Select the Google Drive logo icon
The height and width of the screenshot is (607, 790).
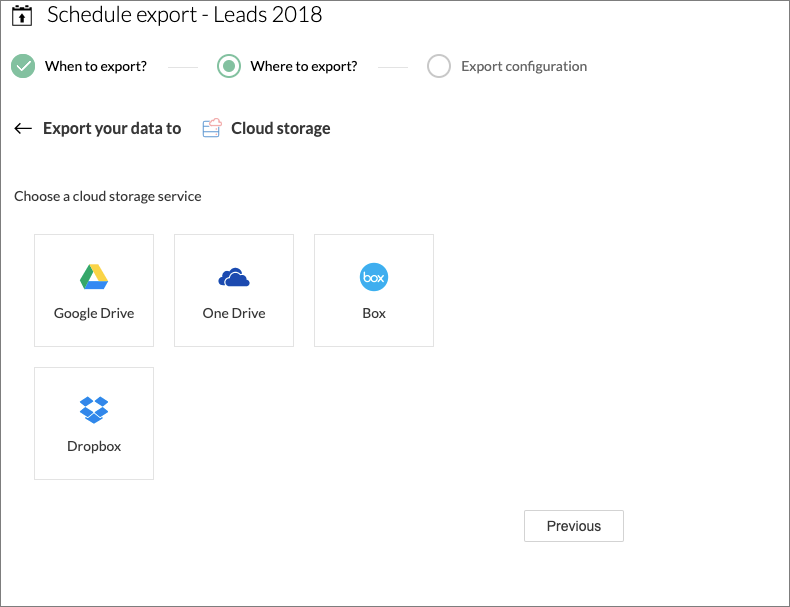point(94,277)
